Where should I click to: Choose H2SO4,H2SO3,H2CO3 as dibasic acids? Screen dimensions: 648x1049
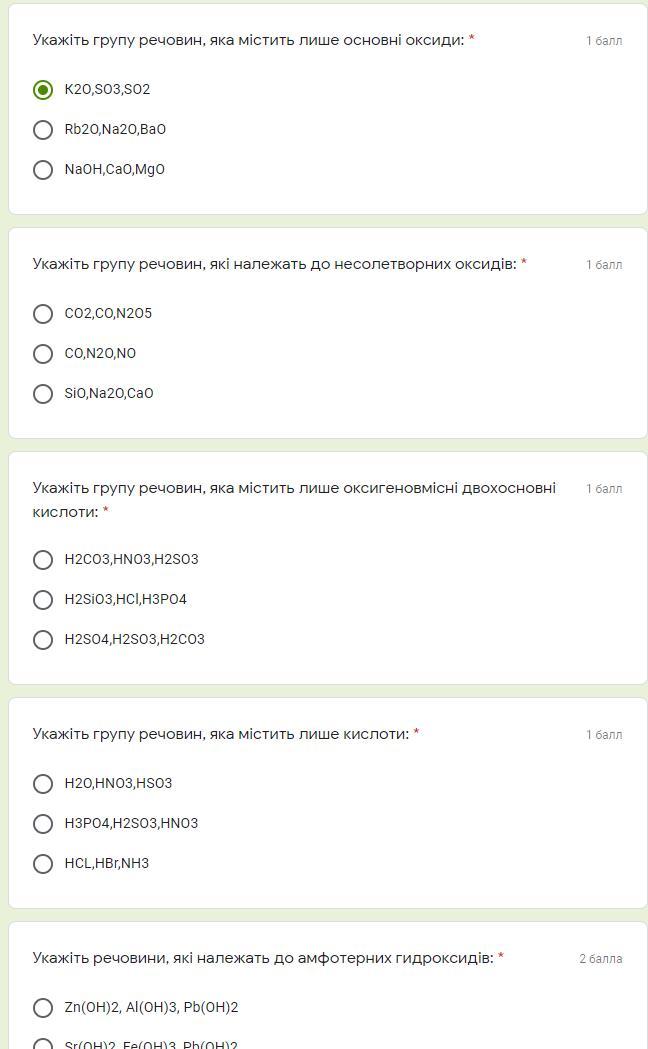[43, 640]
